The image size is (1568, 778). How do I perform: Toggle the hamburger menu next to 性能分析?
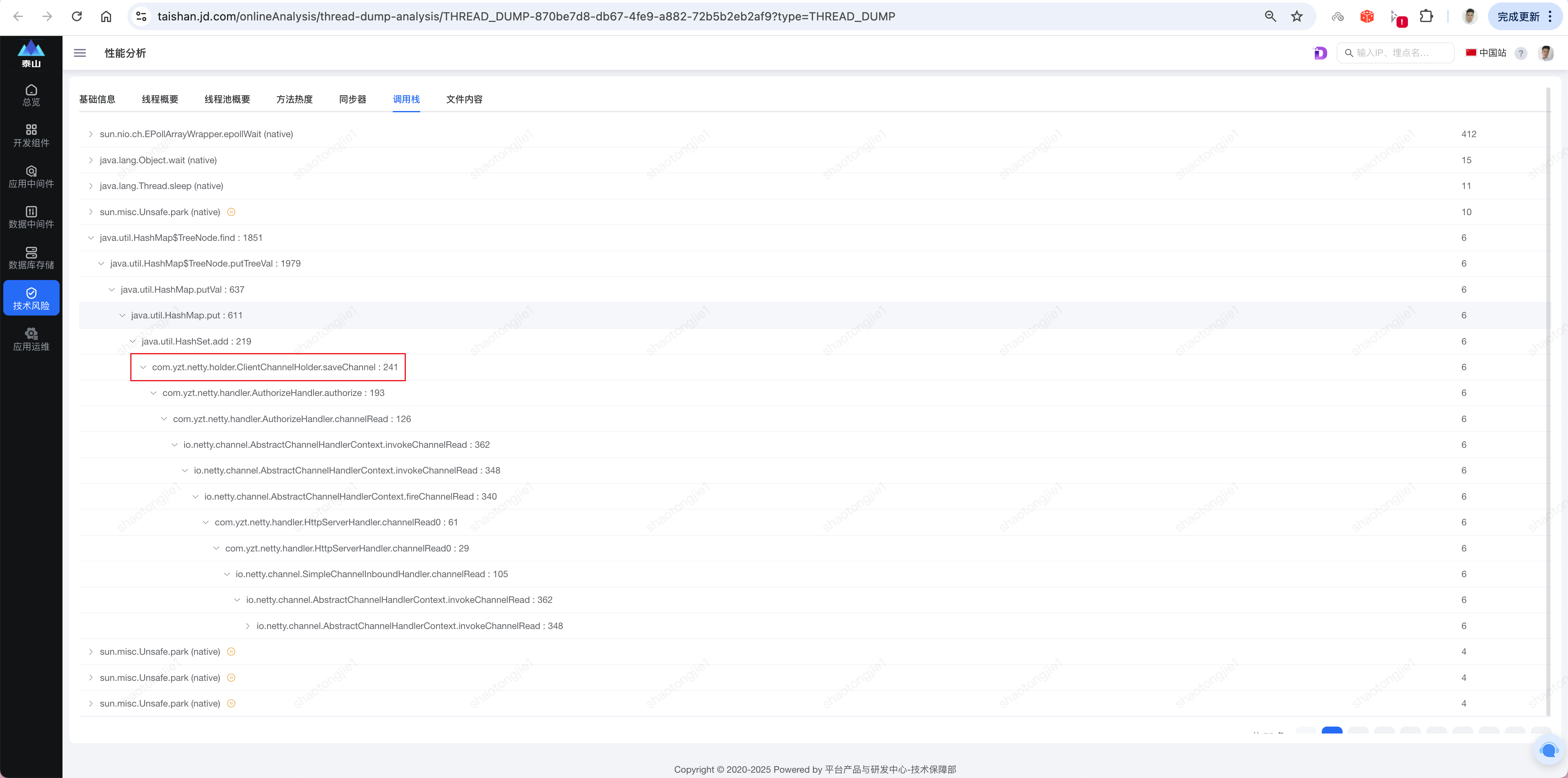coord(80,53)
